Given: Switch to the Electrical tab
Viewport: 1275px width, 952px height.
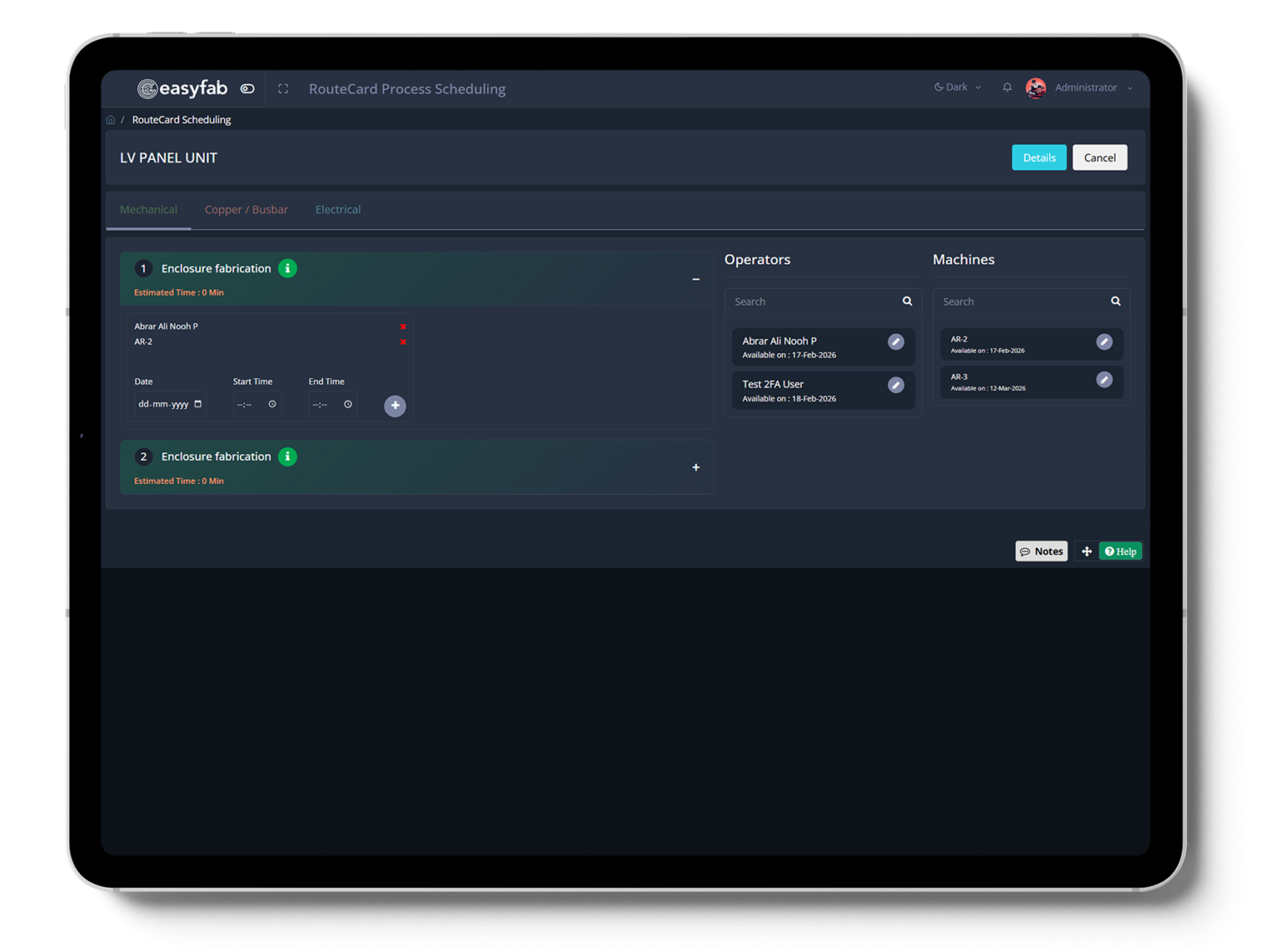Looking at the screenshot, I should [338, 209].
